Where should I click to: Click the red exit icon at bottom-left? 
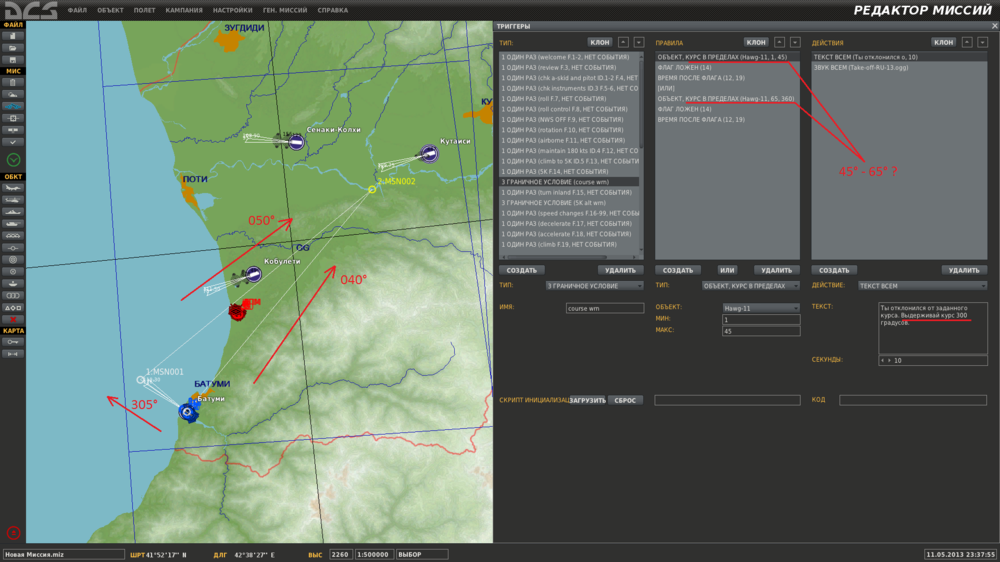coord(12,532)
